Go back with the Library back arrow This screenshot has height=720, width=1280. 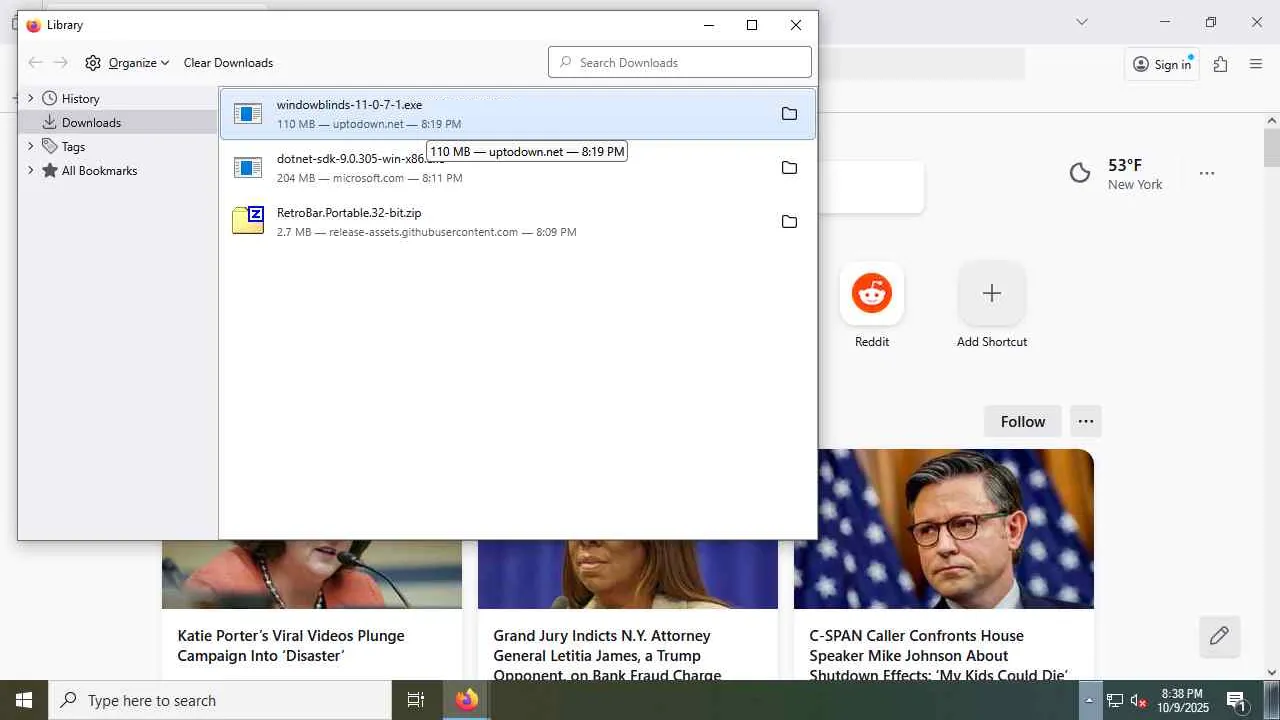(35, 63)
